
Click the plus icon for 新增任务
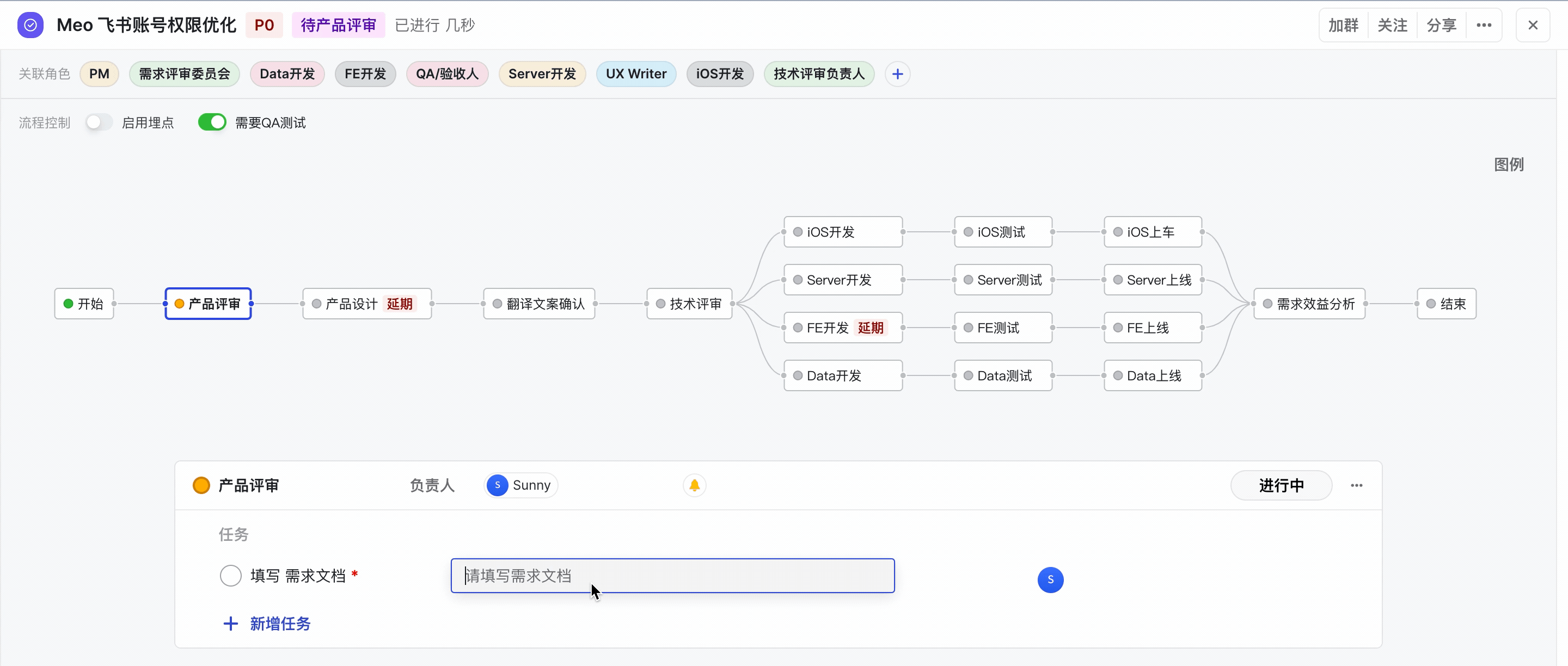[x=230, y=624]
